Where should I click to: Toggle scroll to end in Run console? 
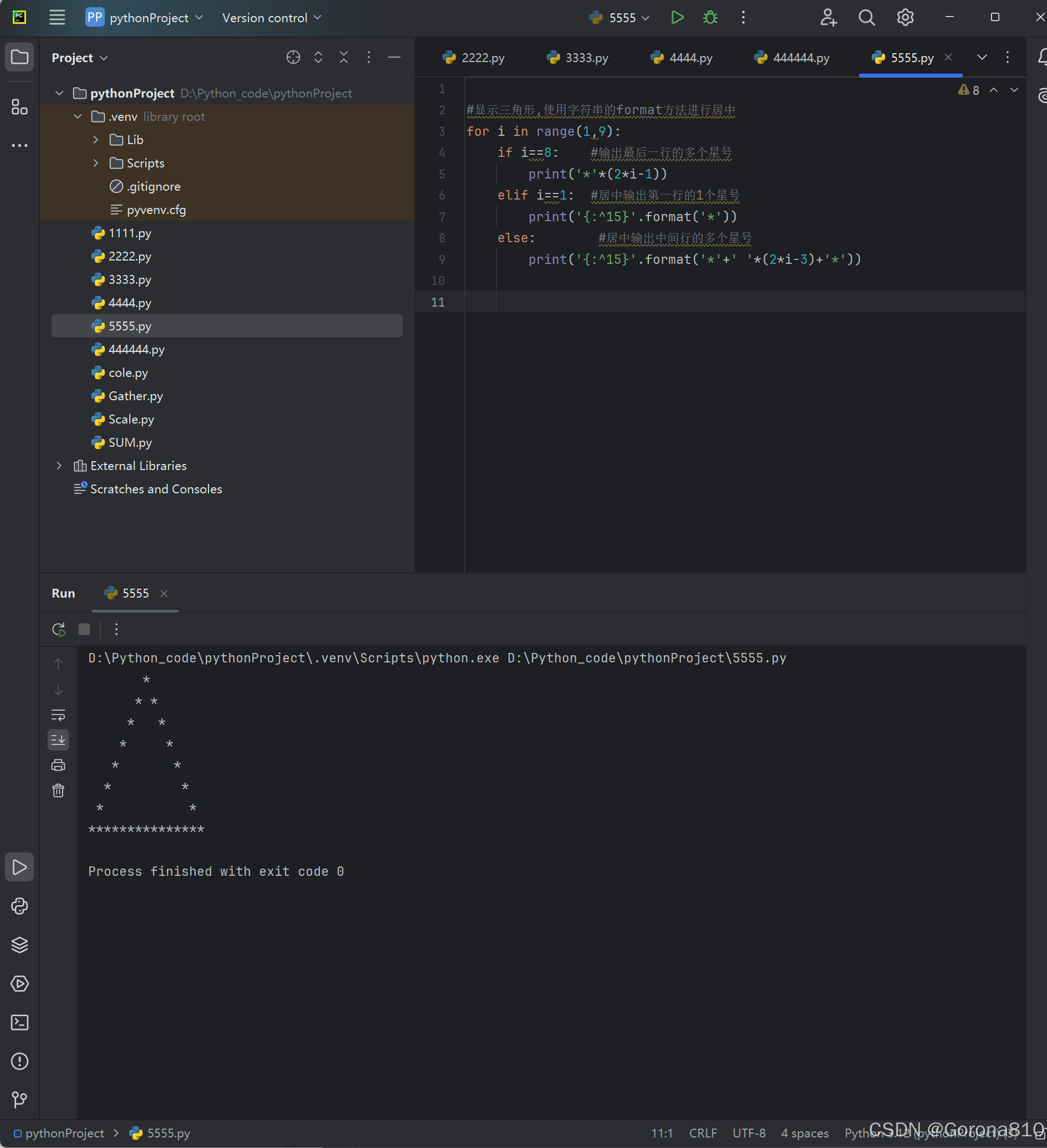point(58,739)
